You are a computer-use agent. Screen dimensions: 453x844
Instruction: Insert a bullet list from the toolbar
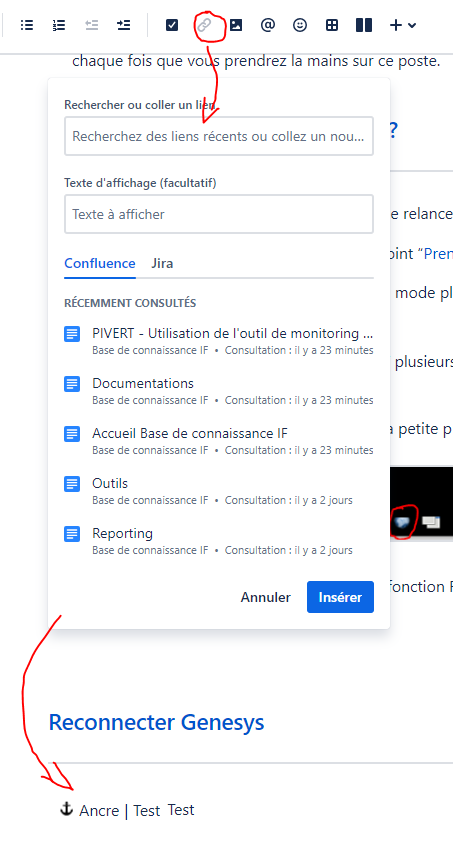coord(27,25)
